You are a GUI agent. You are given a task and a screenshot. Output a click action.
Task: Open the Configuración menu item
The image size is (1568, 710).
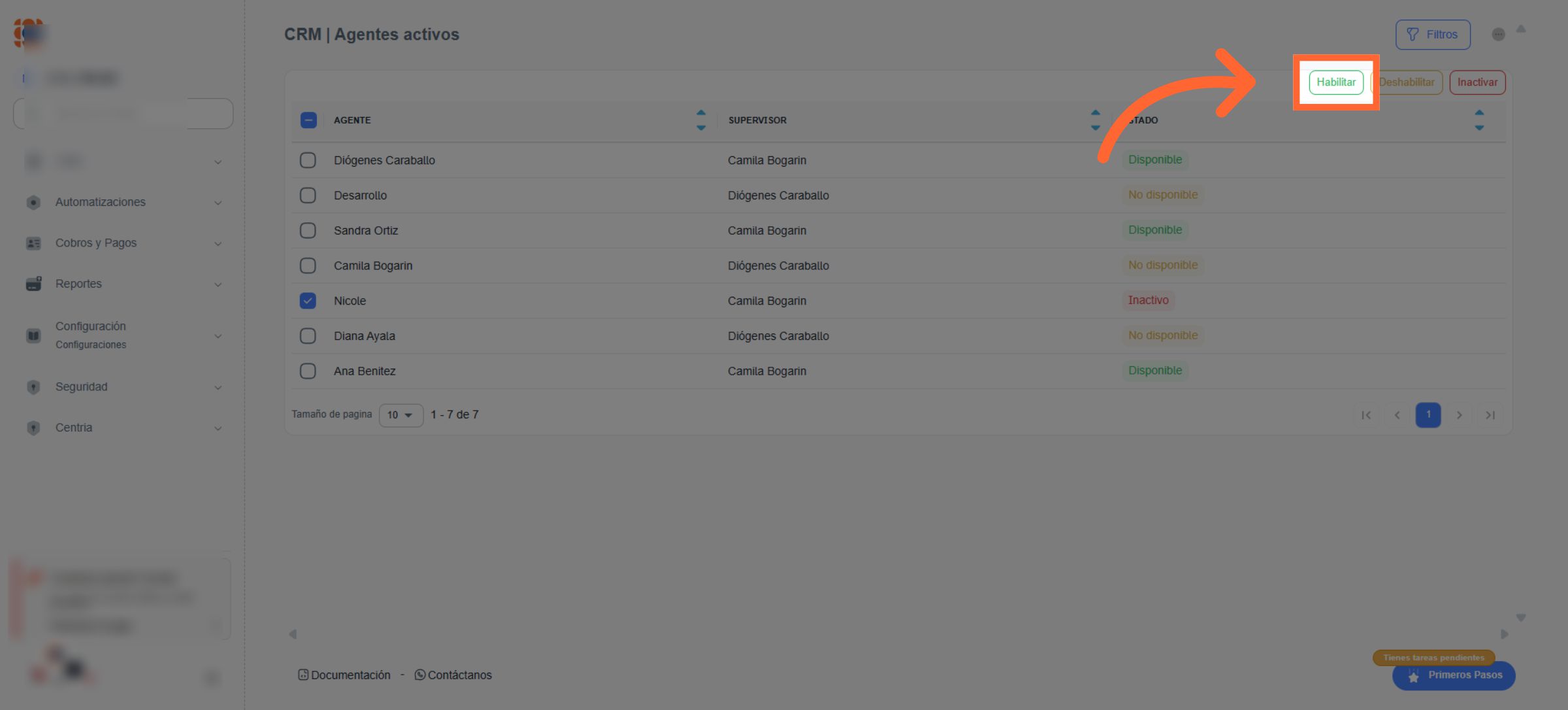91,326
